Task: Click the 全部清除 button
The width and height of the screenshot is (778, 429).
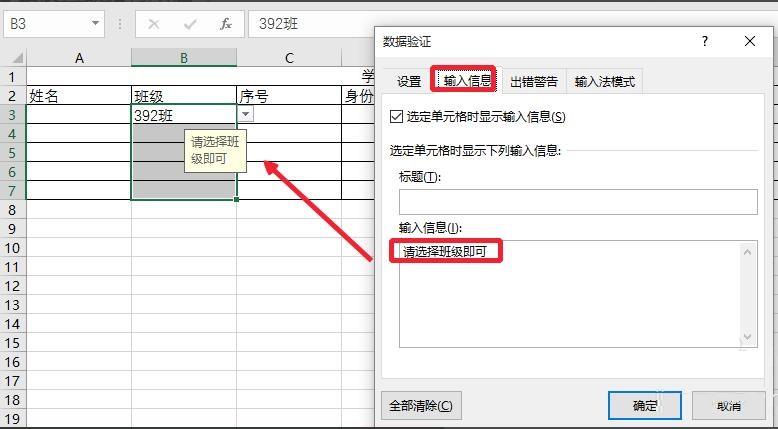Action: pyautogui.click(x=421, y=406)
